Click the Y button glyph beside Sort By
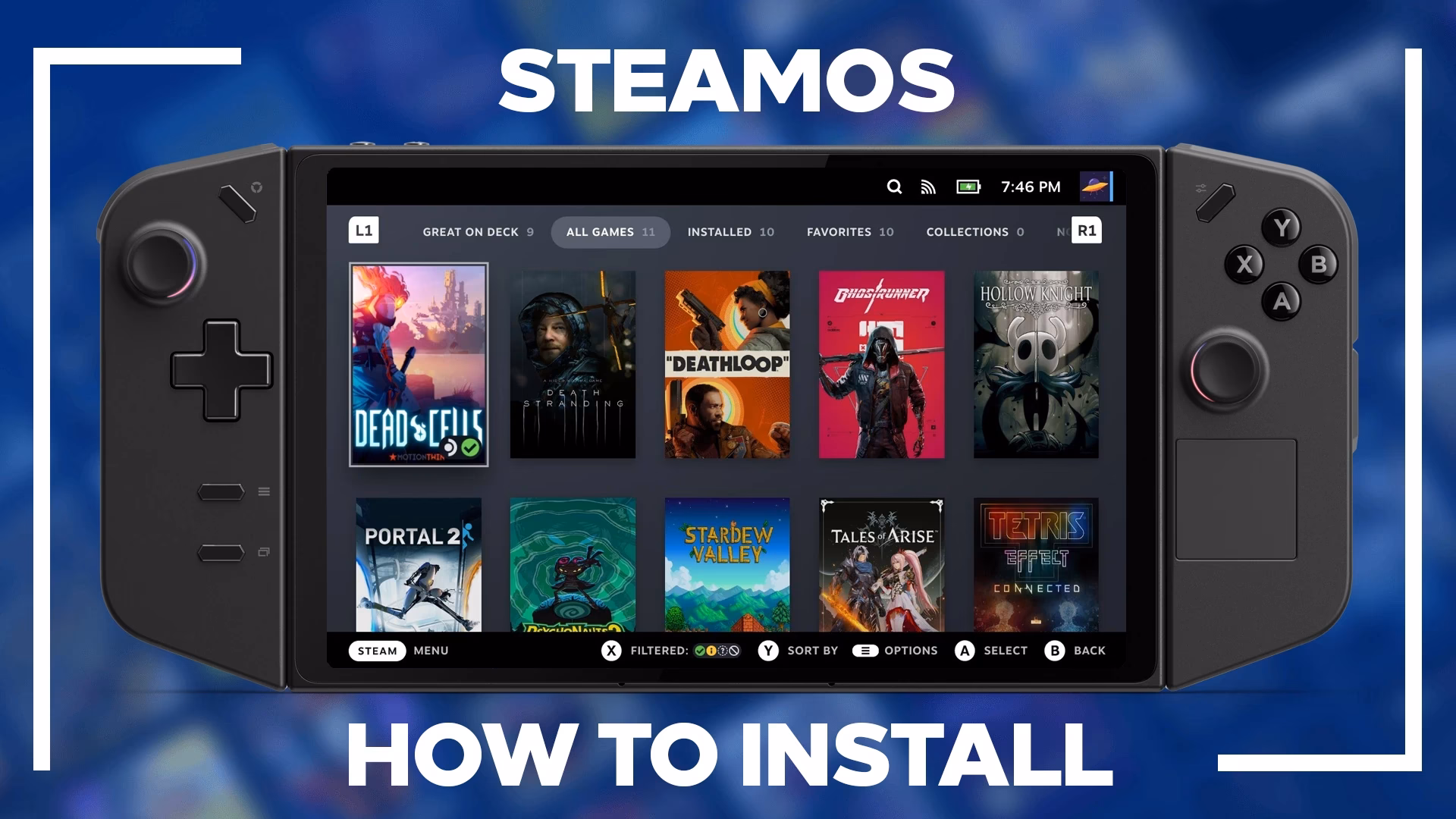The width and height of the screenshot is (1456, 819). coord(768,651)
